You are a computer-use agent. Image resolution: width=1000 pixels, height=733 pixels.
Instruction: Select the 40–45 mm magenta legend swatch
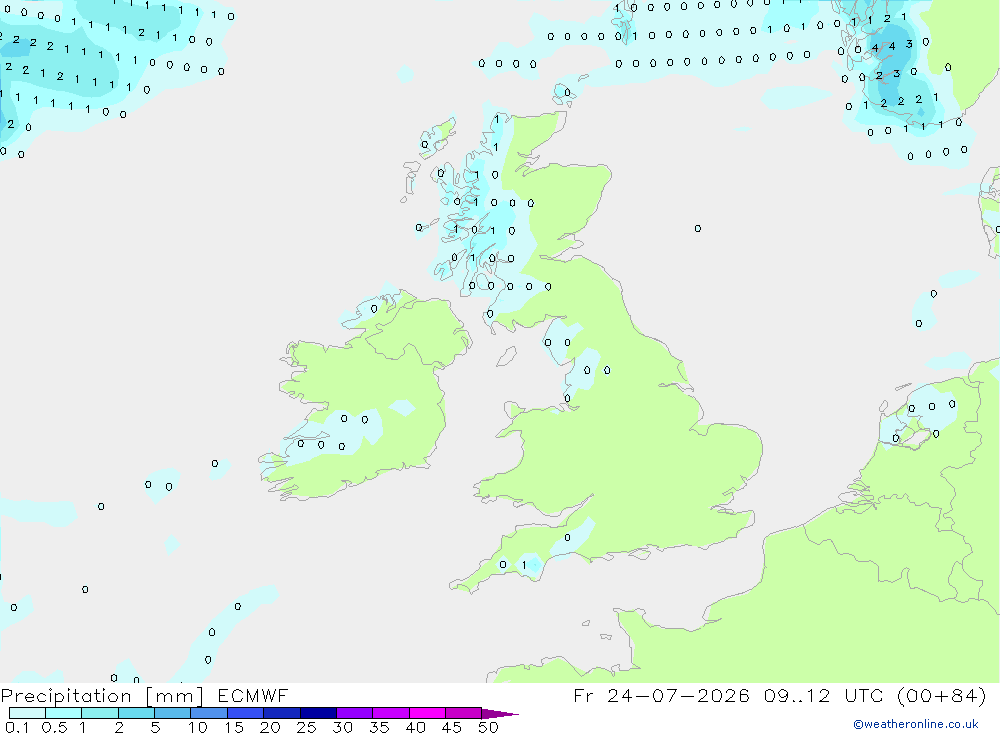pos(427,713)
